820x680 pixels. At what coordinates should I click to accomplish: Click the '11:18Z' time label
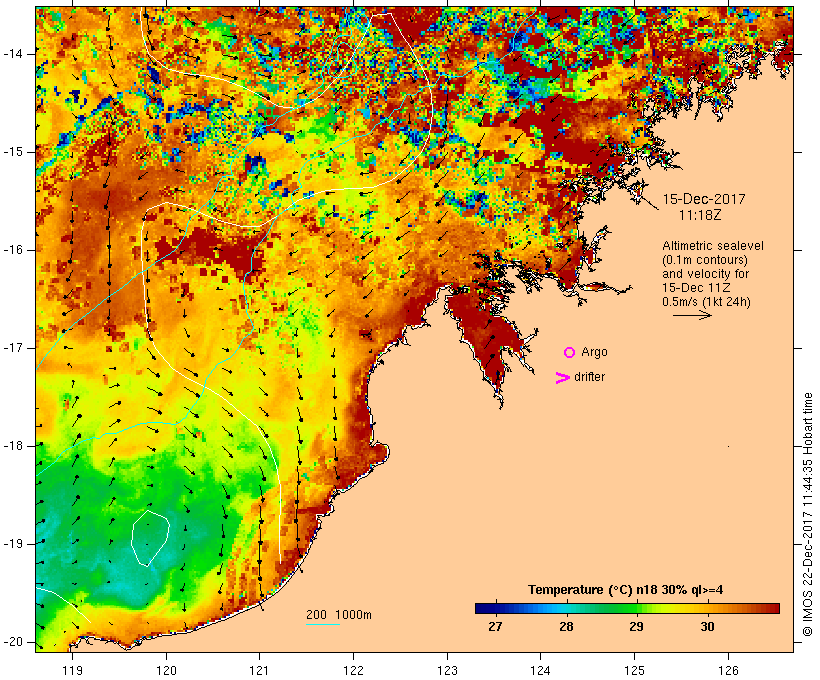click(700, 215)
